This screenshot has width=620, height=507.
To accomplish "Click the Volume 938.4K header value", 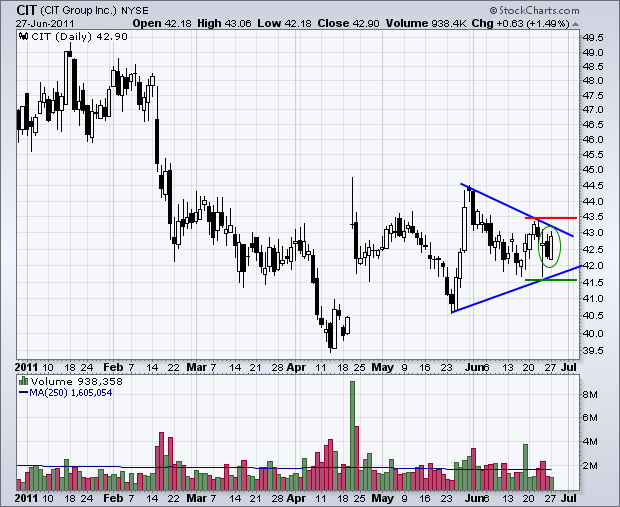I will [x=426, y=23].
